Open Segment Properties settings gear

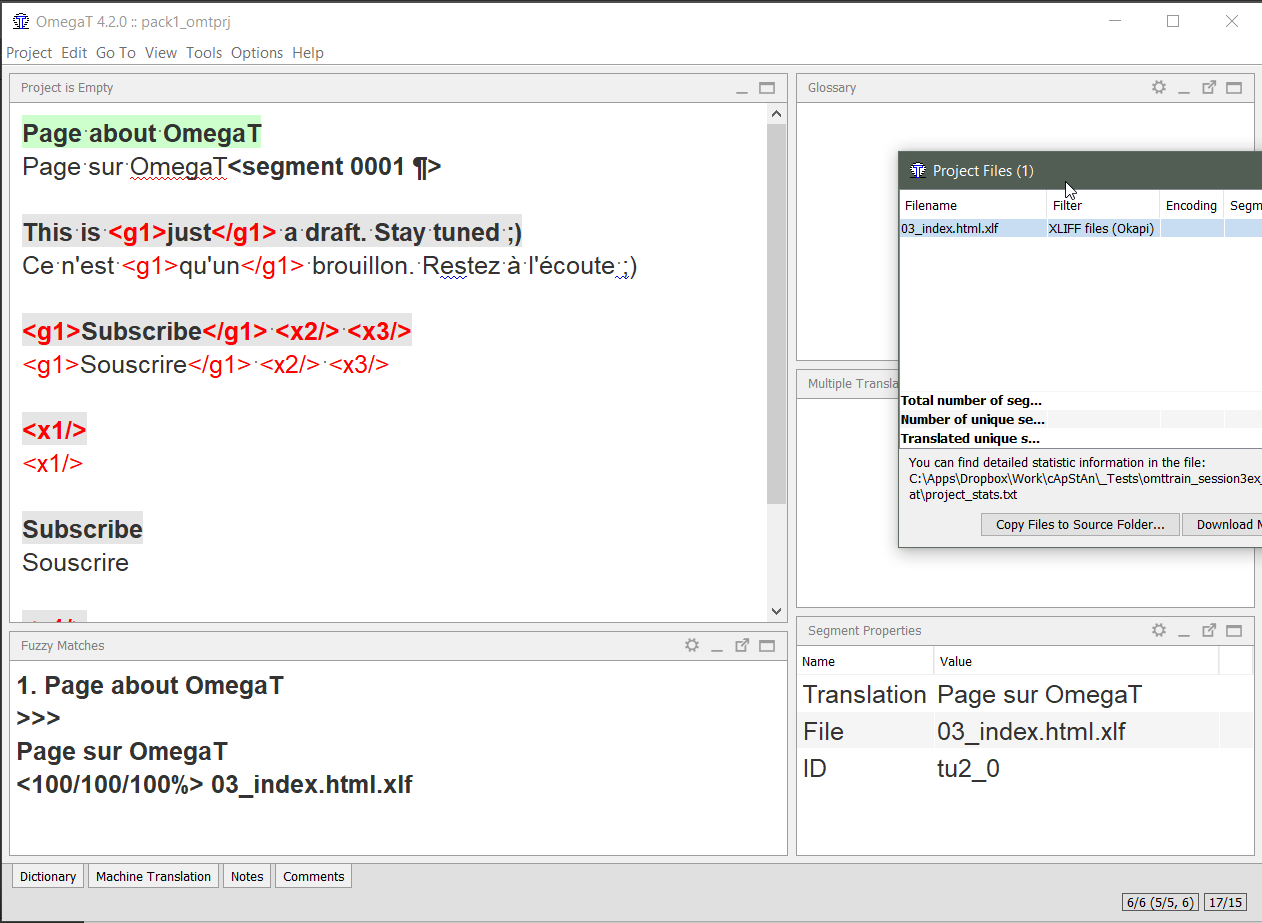1159,630
